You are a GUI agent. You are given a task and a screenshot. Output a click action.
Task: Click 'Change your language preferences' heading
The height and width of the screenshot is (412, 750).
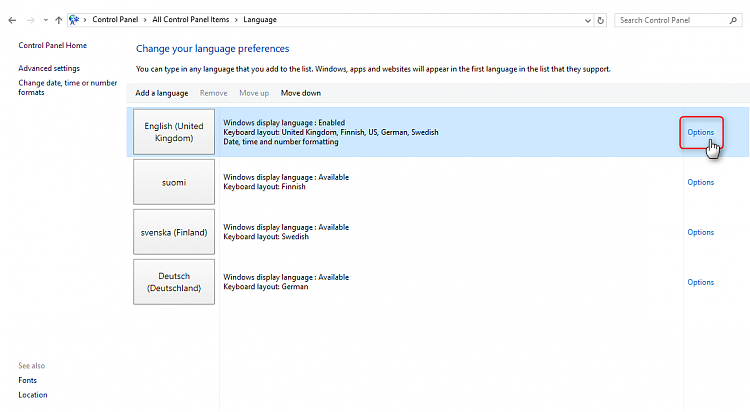212,49
